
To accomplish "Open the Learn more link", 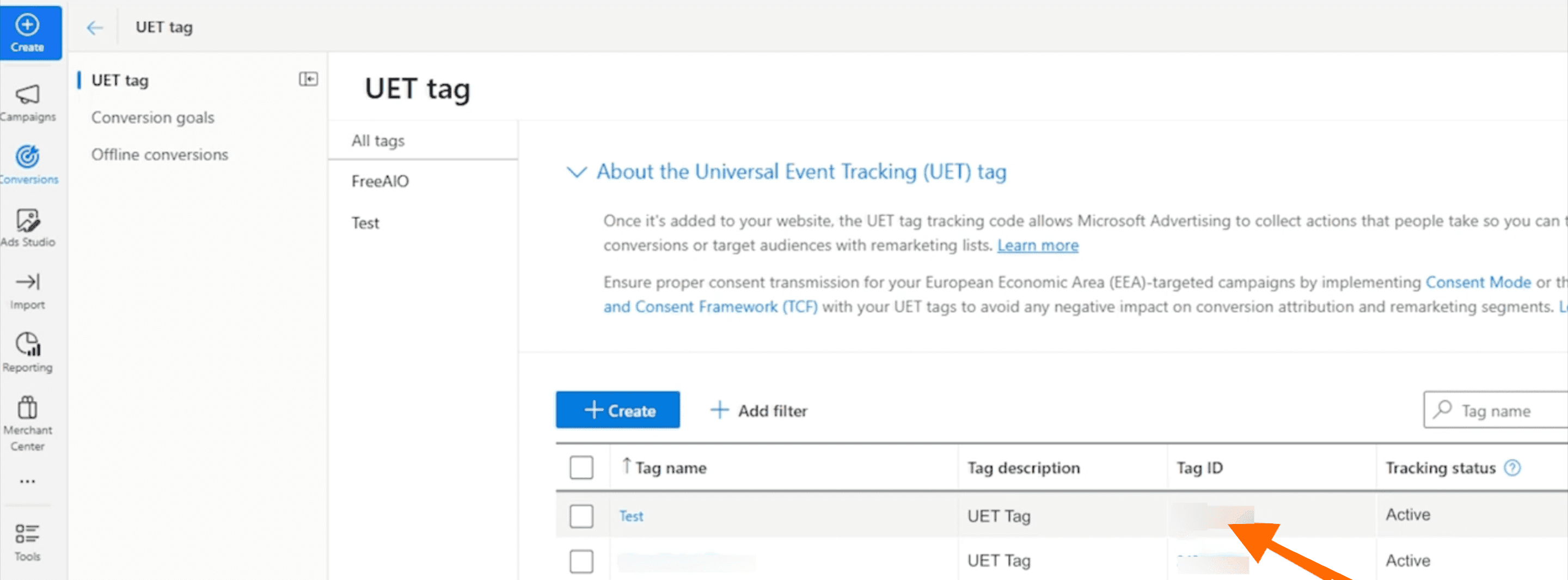I will (x=1038, y=245).
